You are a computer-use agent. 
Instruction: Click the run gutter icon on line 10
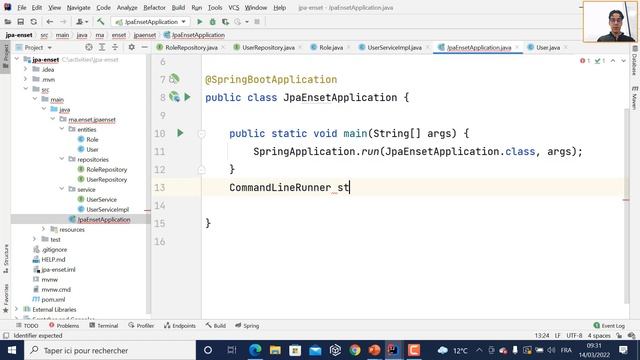[180, 133]
